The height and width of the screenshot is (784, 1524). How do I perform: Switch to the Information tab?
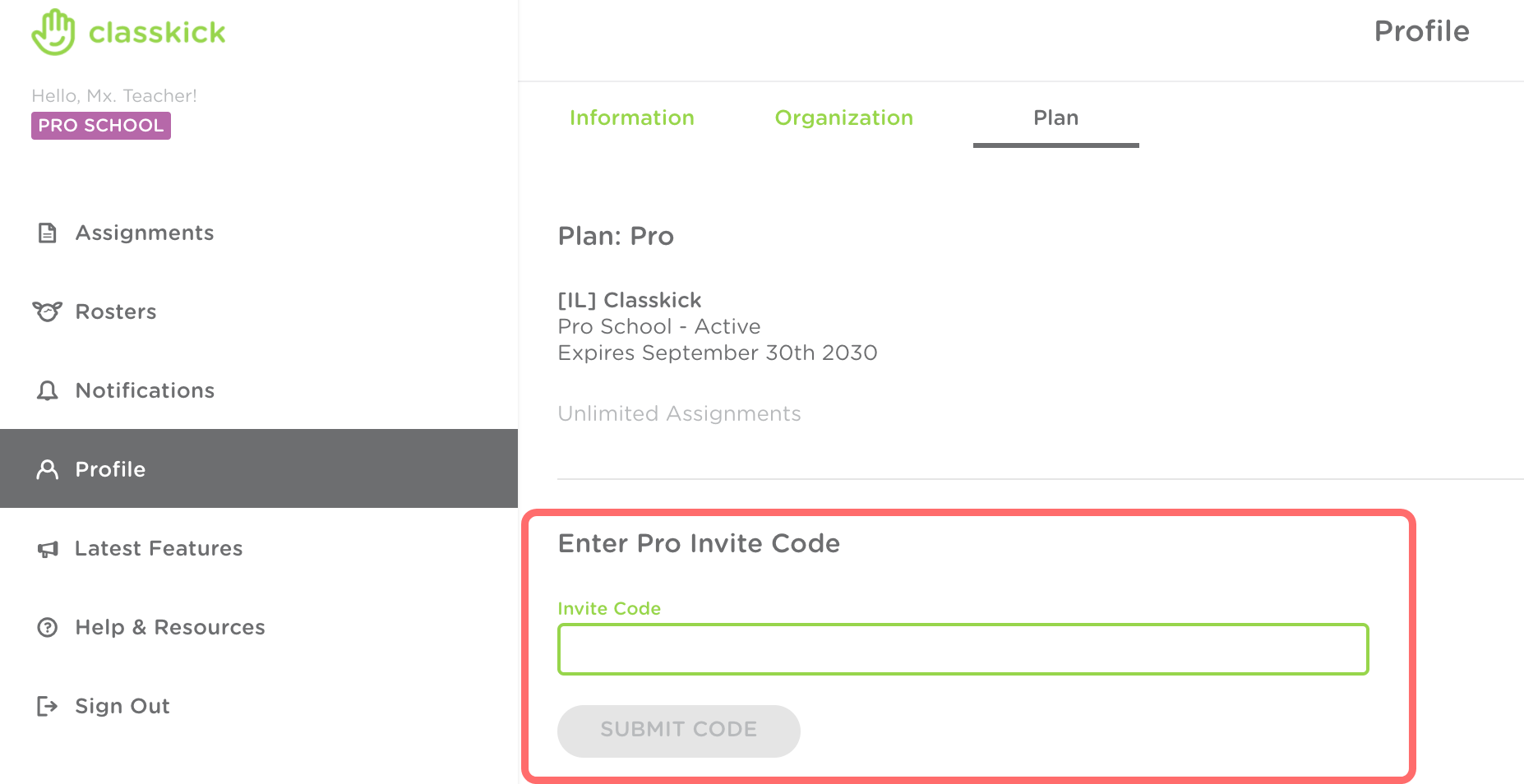pos(631,118)
